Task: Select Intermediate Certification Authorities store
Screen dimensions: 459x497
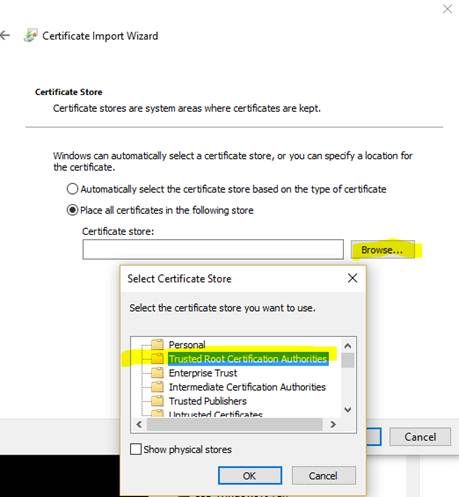Action: [247, 387]
